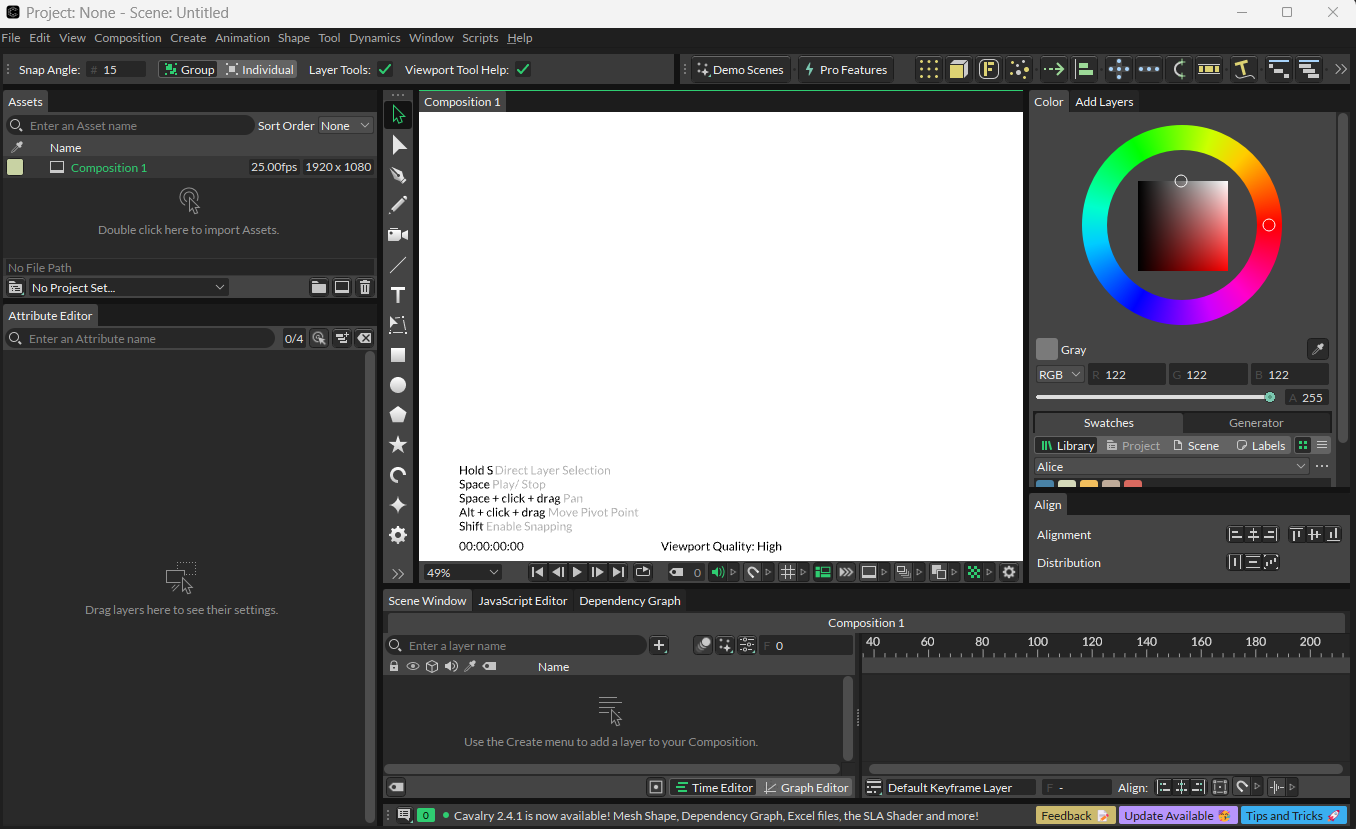
Task: Select the arrow Select tool
Action: click(x=398, y=115)
